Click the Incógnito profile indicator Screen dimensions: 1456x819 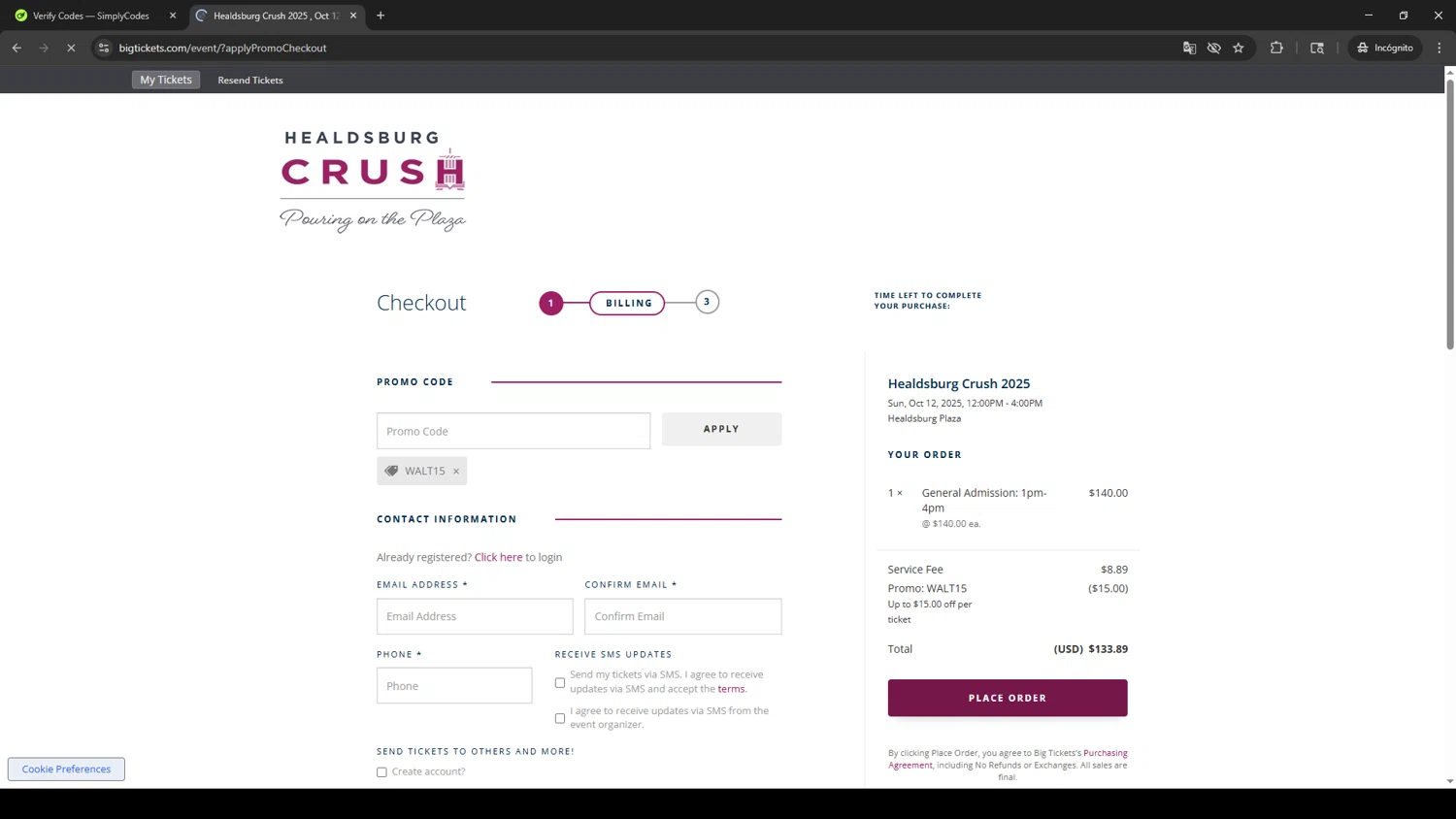click(1385, 48)
